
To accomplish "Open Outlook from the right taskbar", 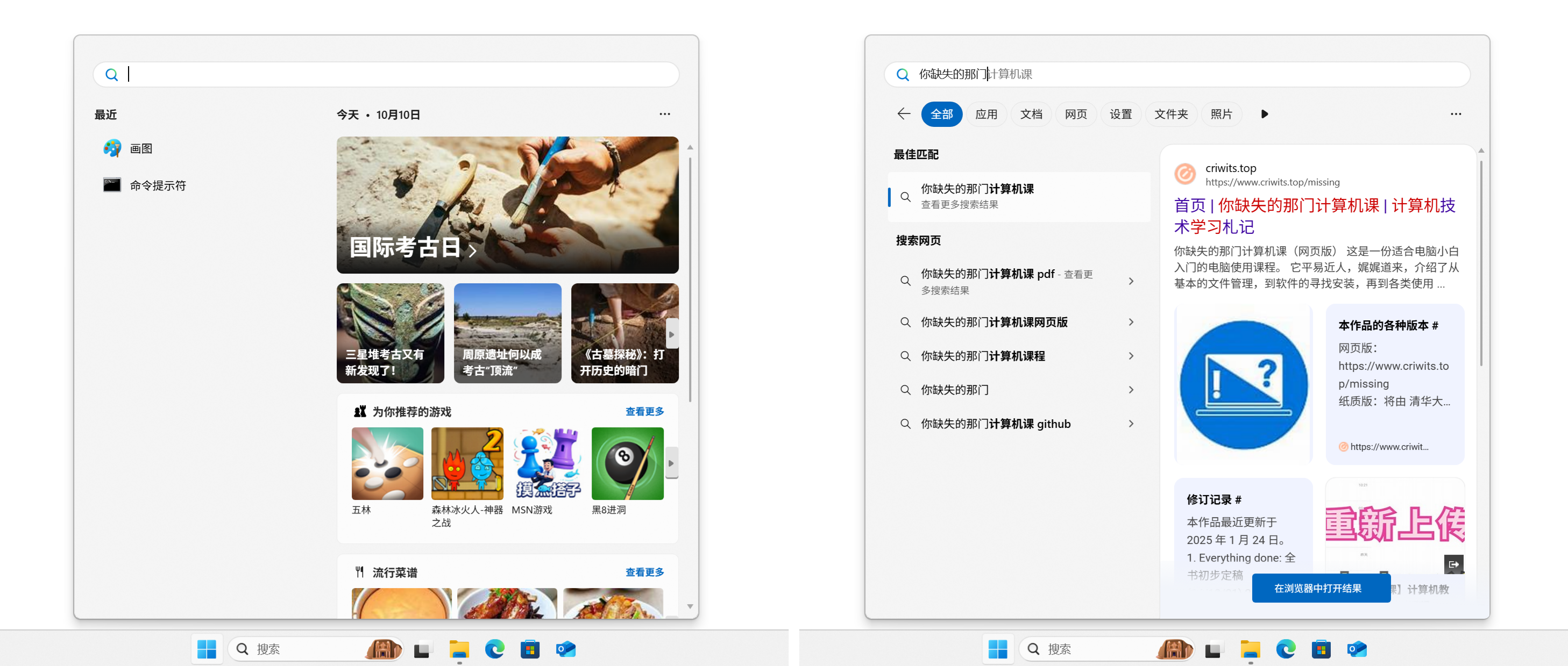I will [x=1357, y=649].
